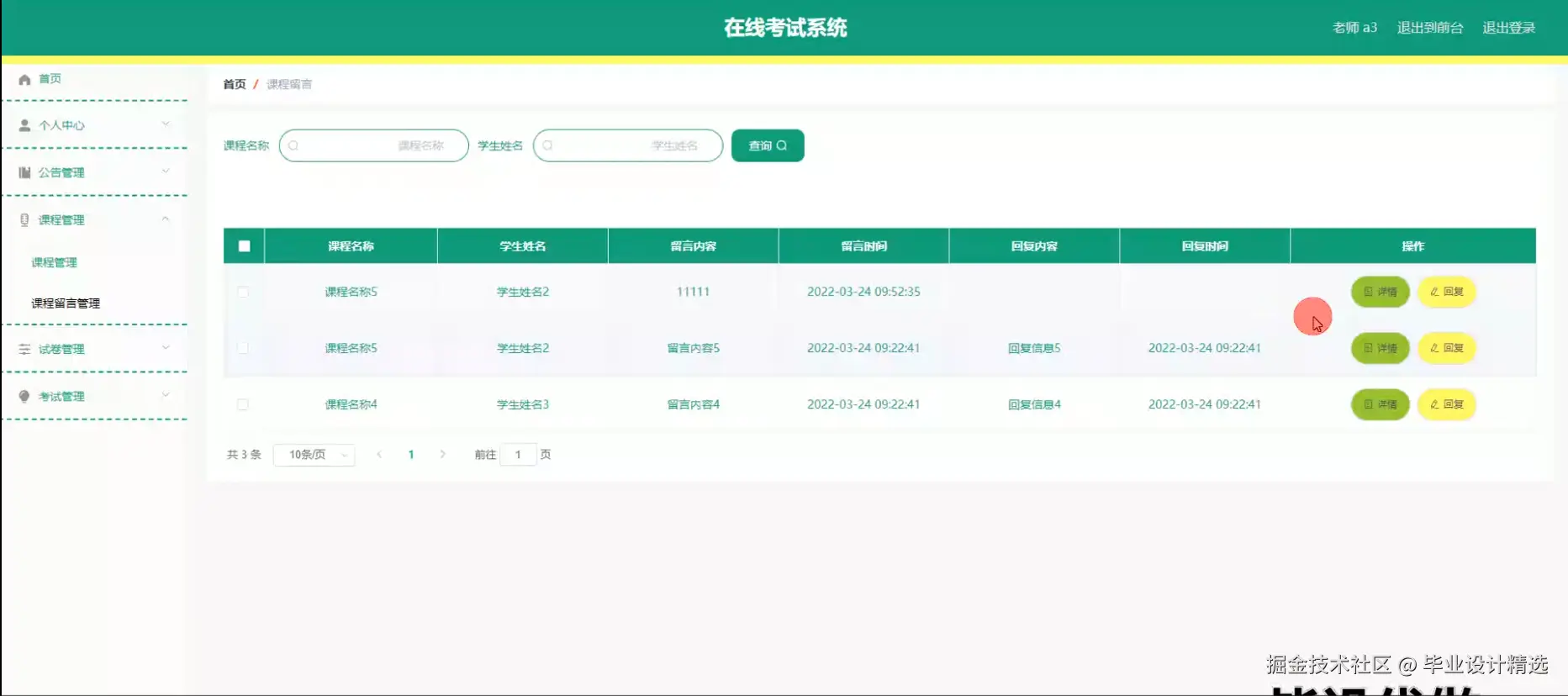
Task: Click the 试卷管理 sidebar icon
Action: [24, 349]
